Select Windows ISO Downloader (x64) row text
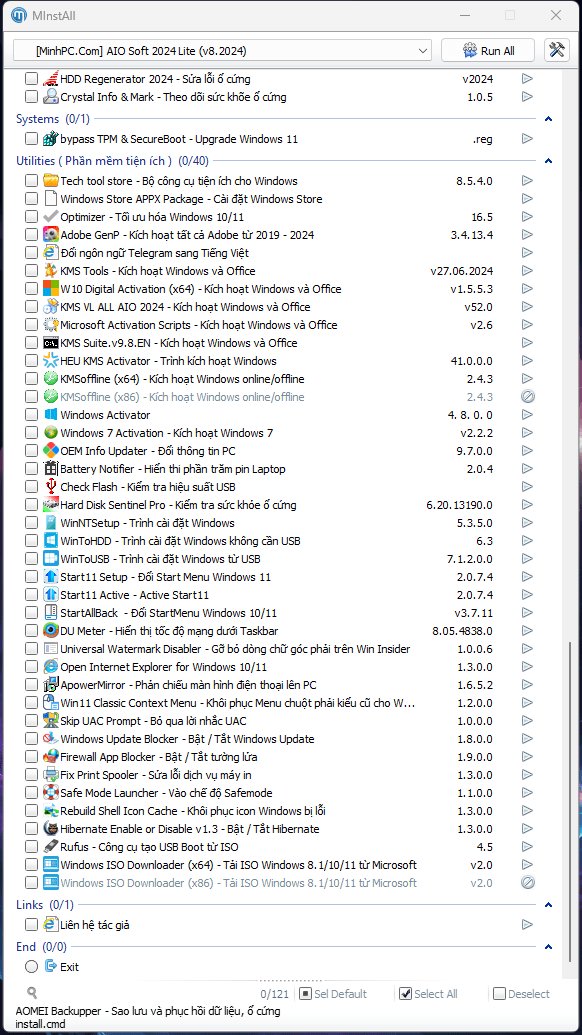Image resolution: width=582 pixels, height=1035 pixels. [x=238, y=865]
